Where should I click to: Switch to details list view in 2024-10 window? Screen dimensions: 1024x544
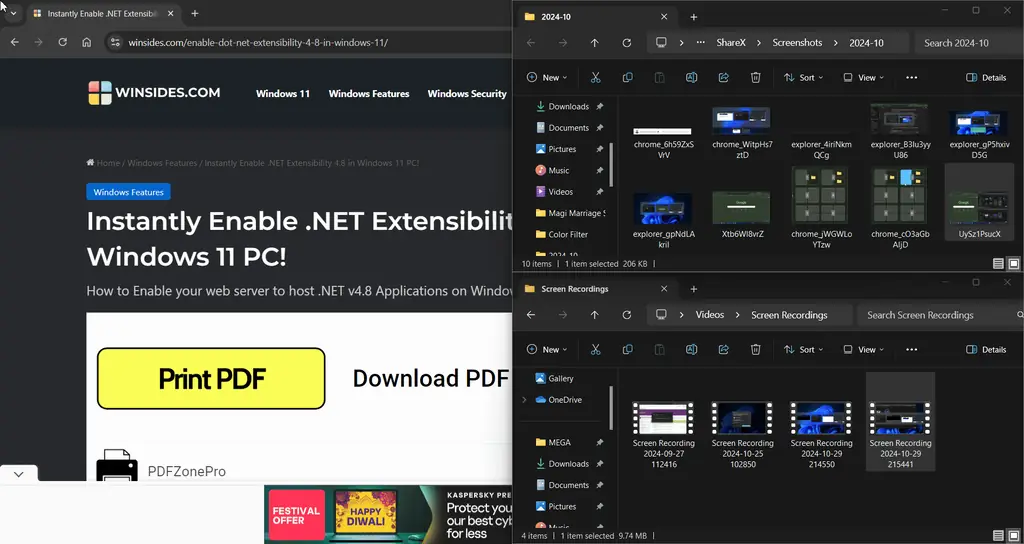[x=998, y=264]
